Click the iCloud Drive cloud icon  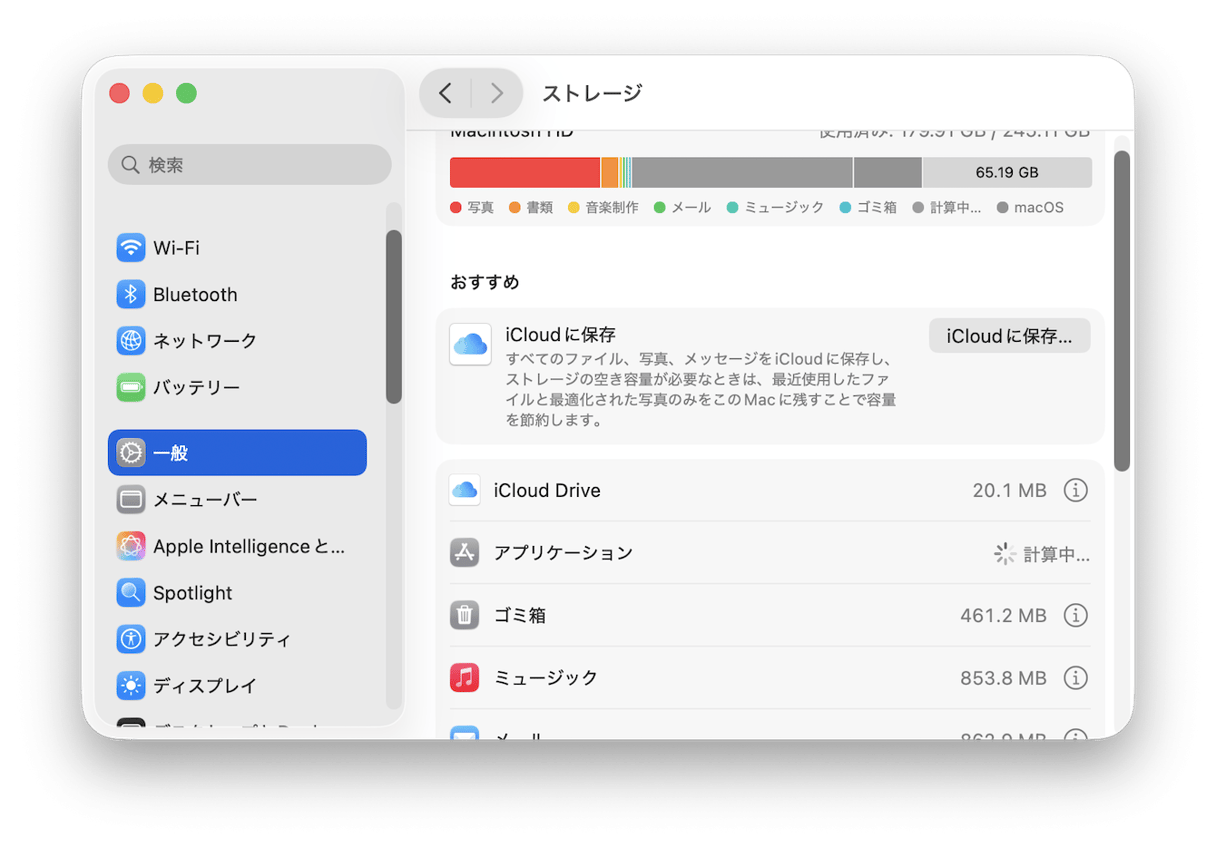click(464, 490)
